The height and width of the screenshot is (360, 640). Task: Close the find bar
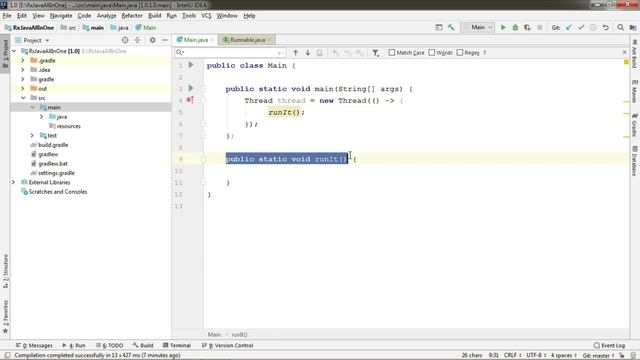tap(624, 52)
